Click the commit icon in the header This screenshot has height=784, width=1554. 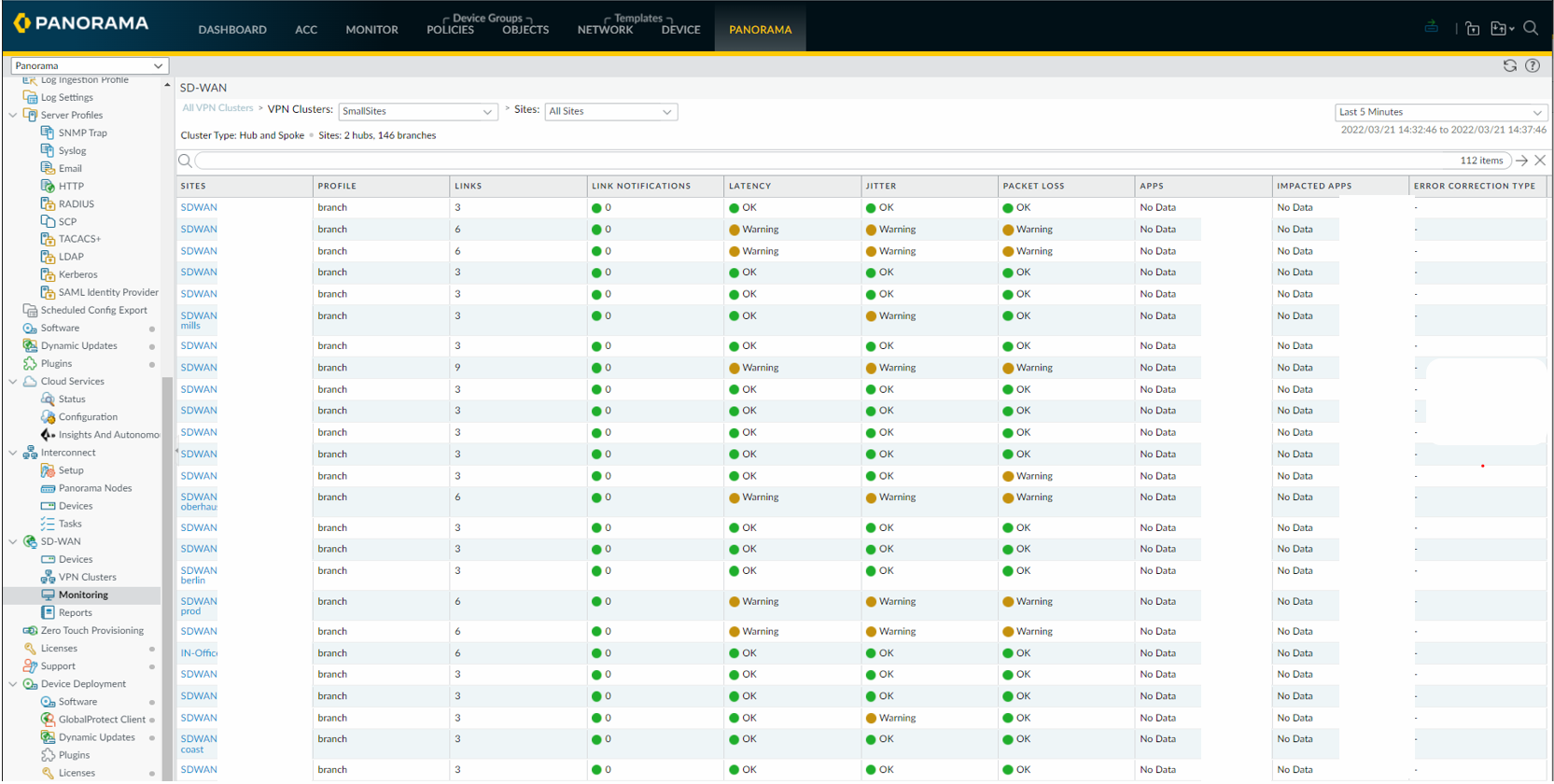point(1431,27)
